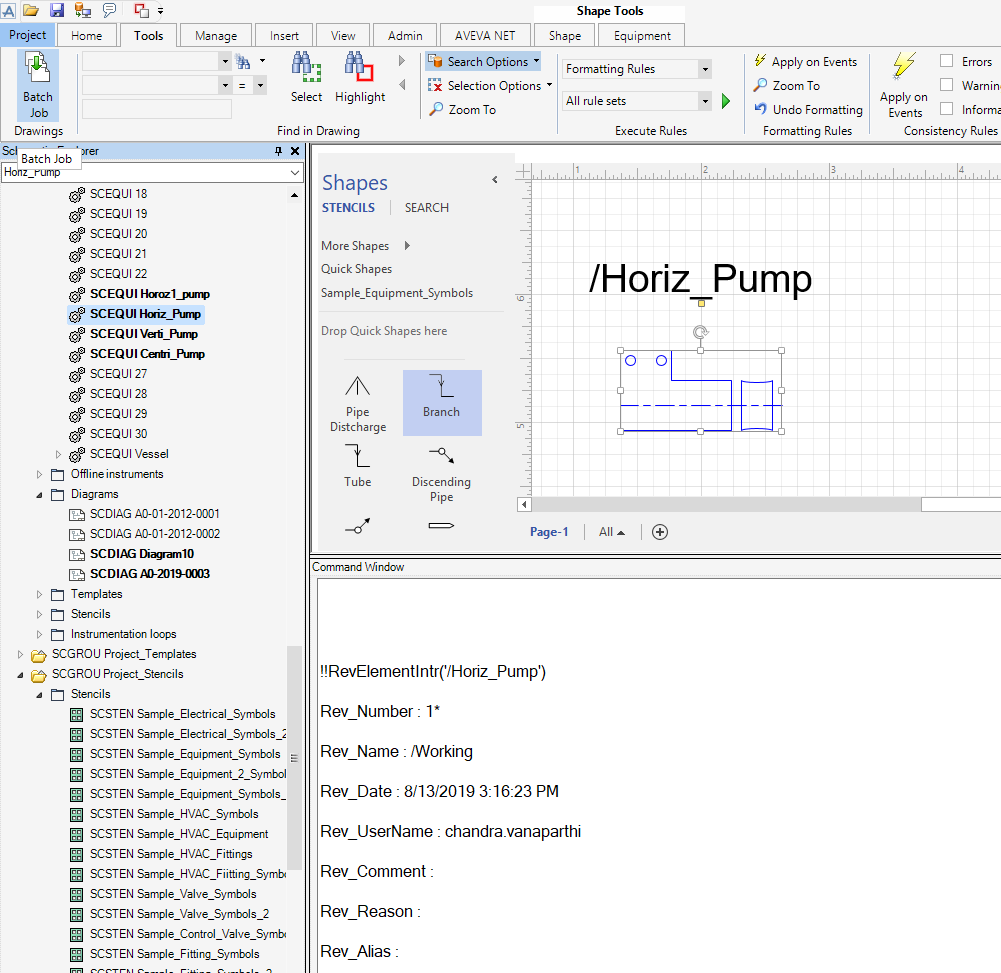The height and width of the screenshot is (973, 1001).
Task: Enable the Errors checkbox
Action: coord(946,61)
